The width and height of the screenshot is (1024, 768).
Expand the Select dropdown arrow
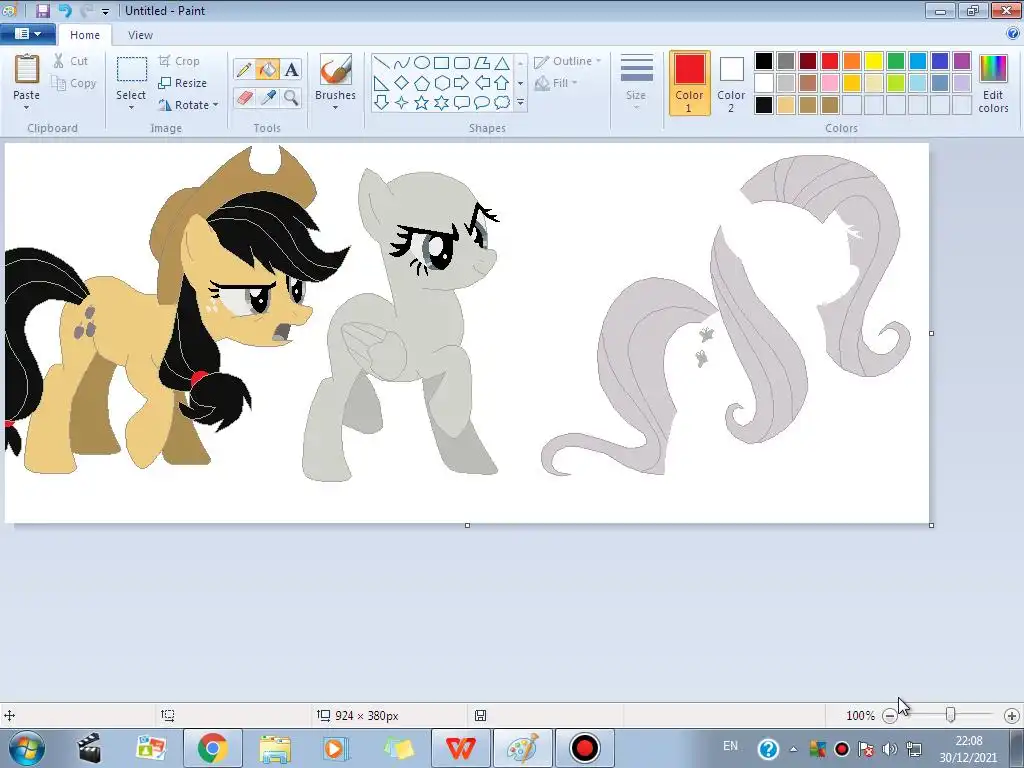131,107
